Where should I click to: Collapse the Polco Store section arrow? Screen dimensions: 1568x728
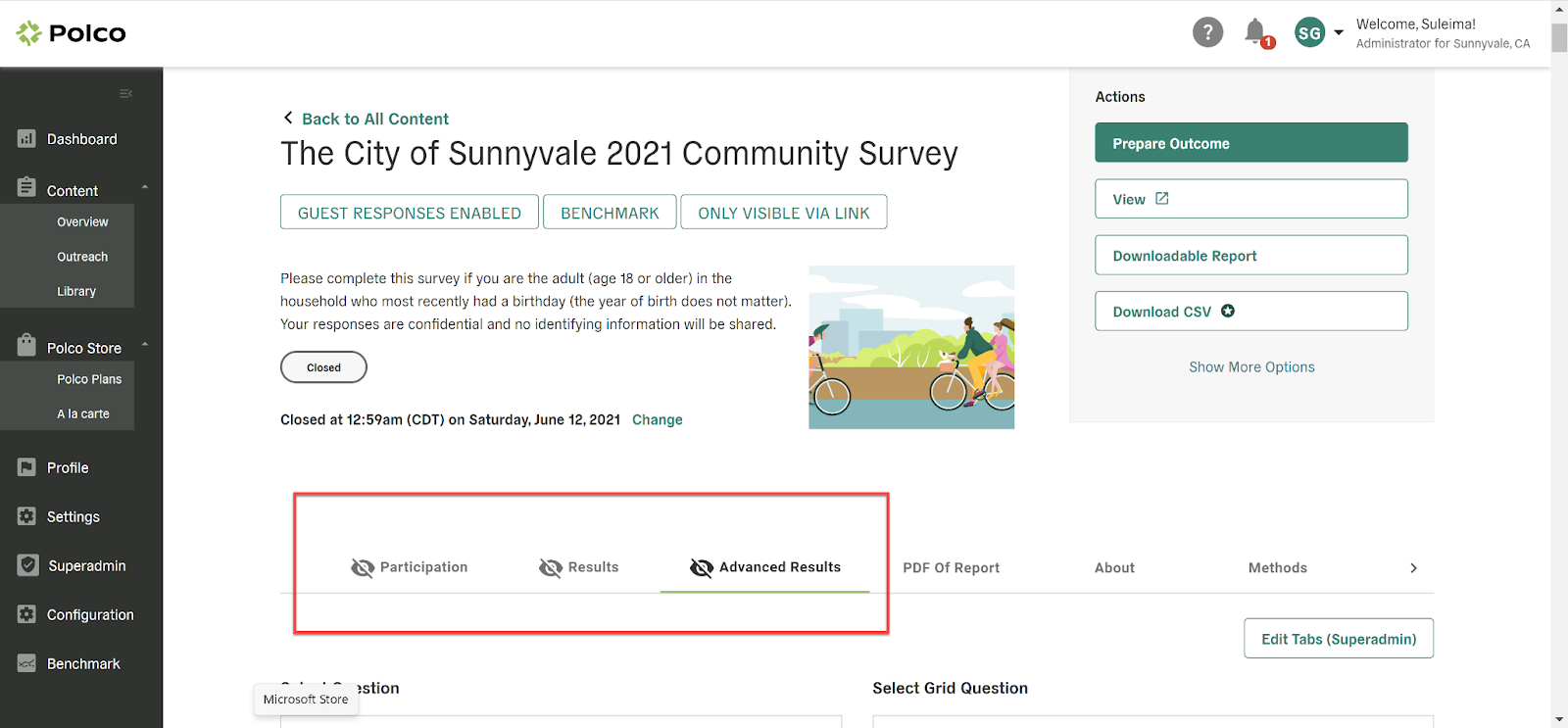(x=145, y=344)
